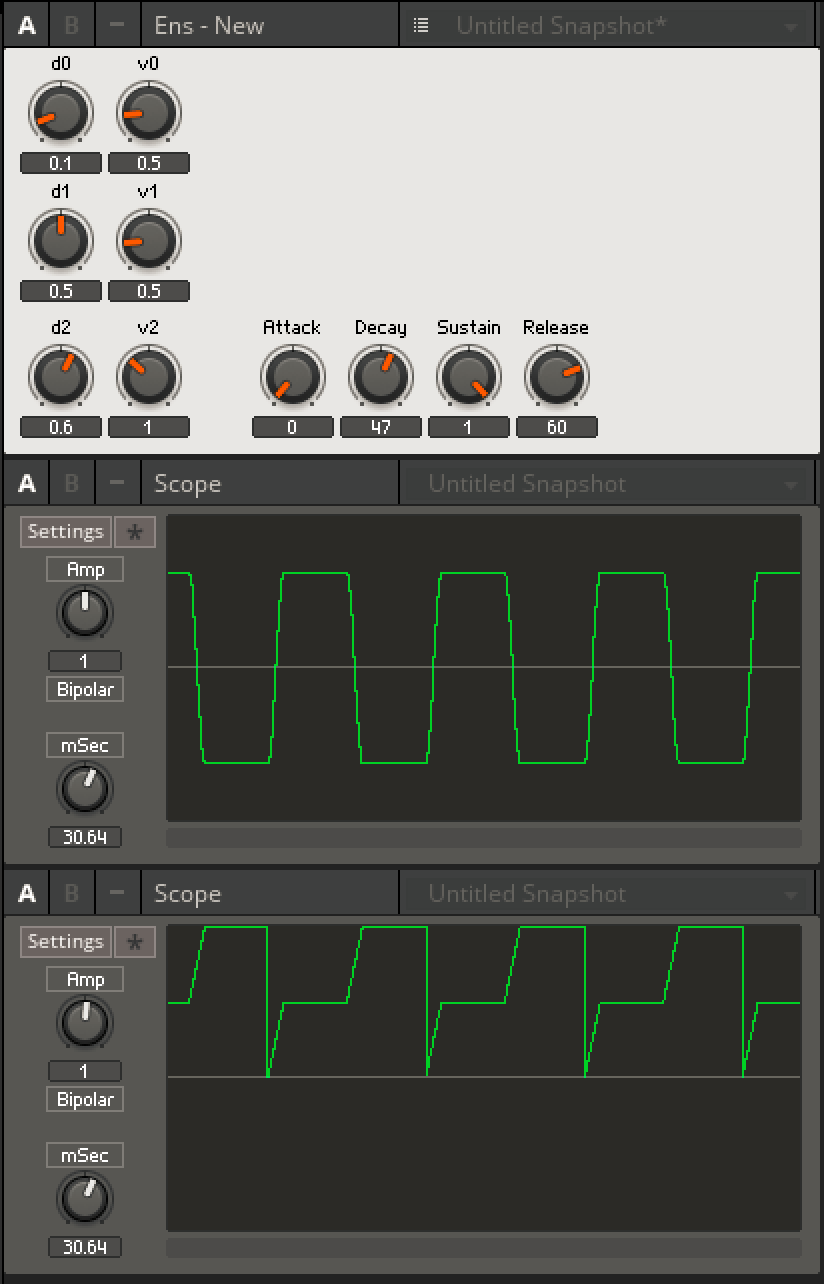Screen dimensions: 824x1284
Task: Click the lower Scope panel title
Action: point(187,893)
